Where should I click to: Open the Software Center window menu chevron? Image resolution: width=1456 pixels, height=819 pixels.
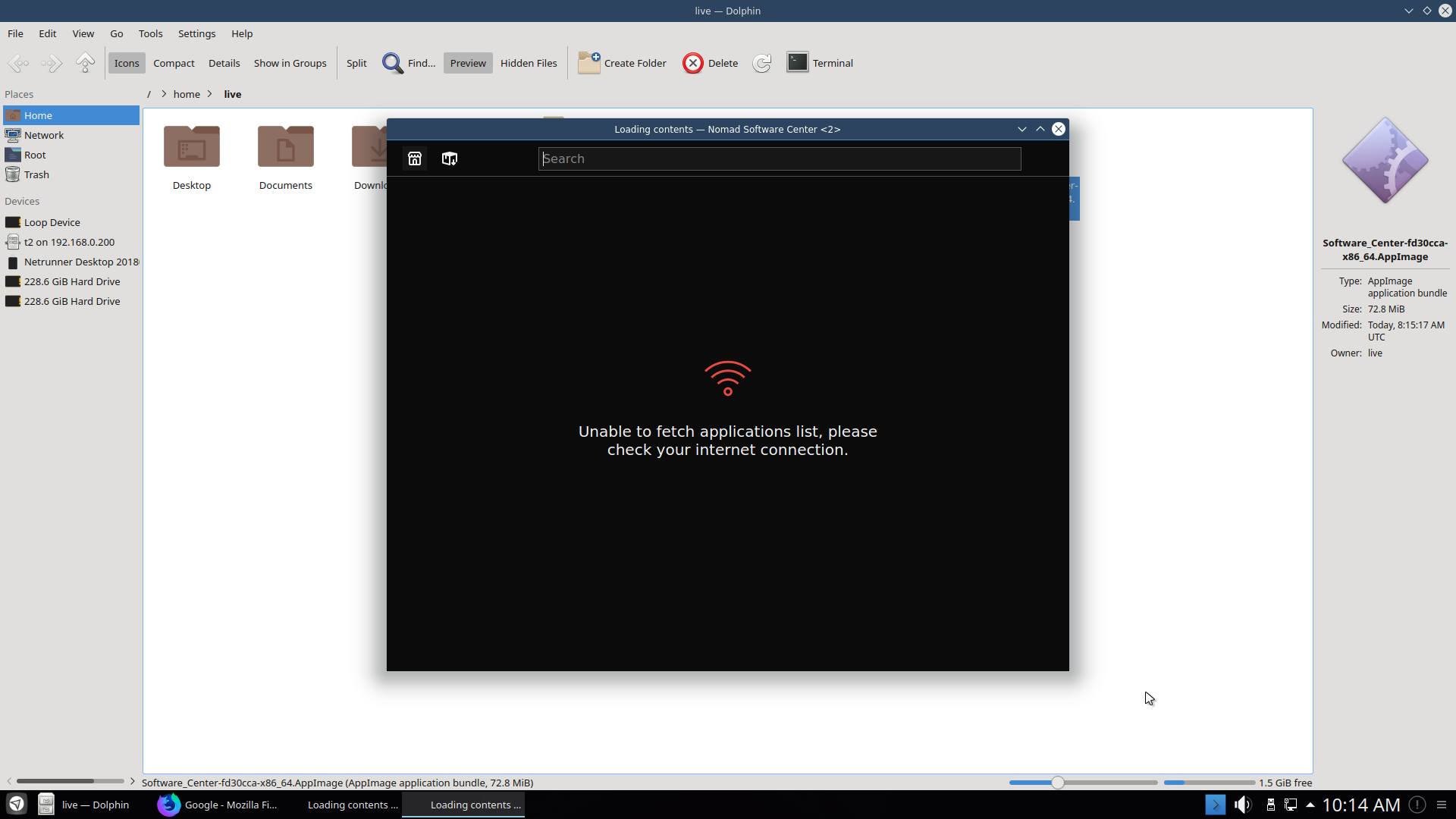[x=1021, y=129]
